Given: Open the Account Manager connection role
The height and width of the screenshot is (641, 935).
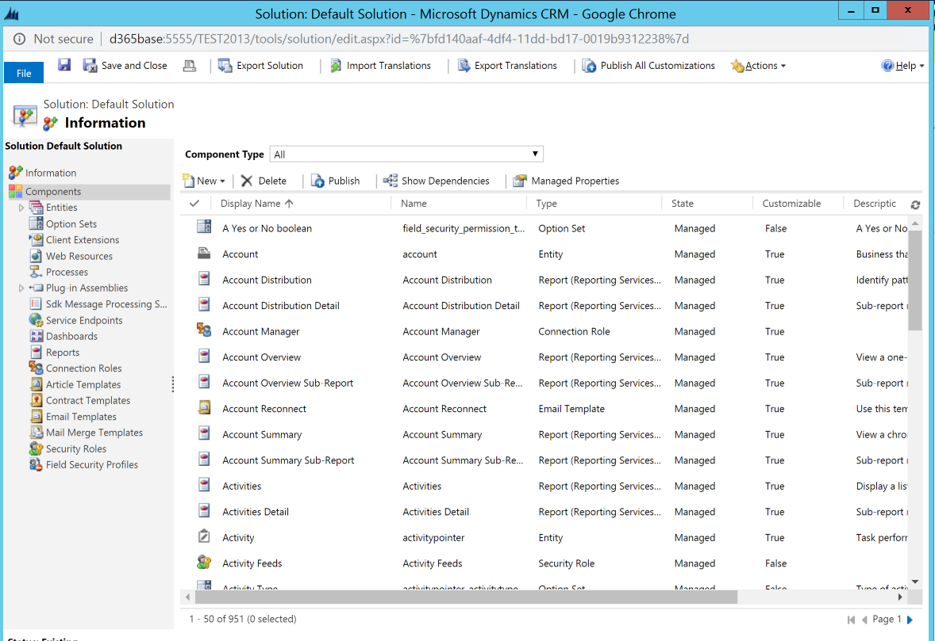Looking at the screenshot, I should tap(261, 331).
